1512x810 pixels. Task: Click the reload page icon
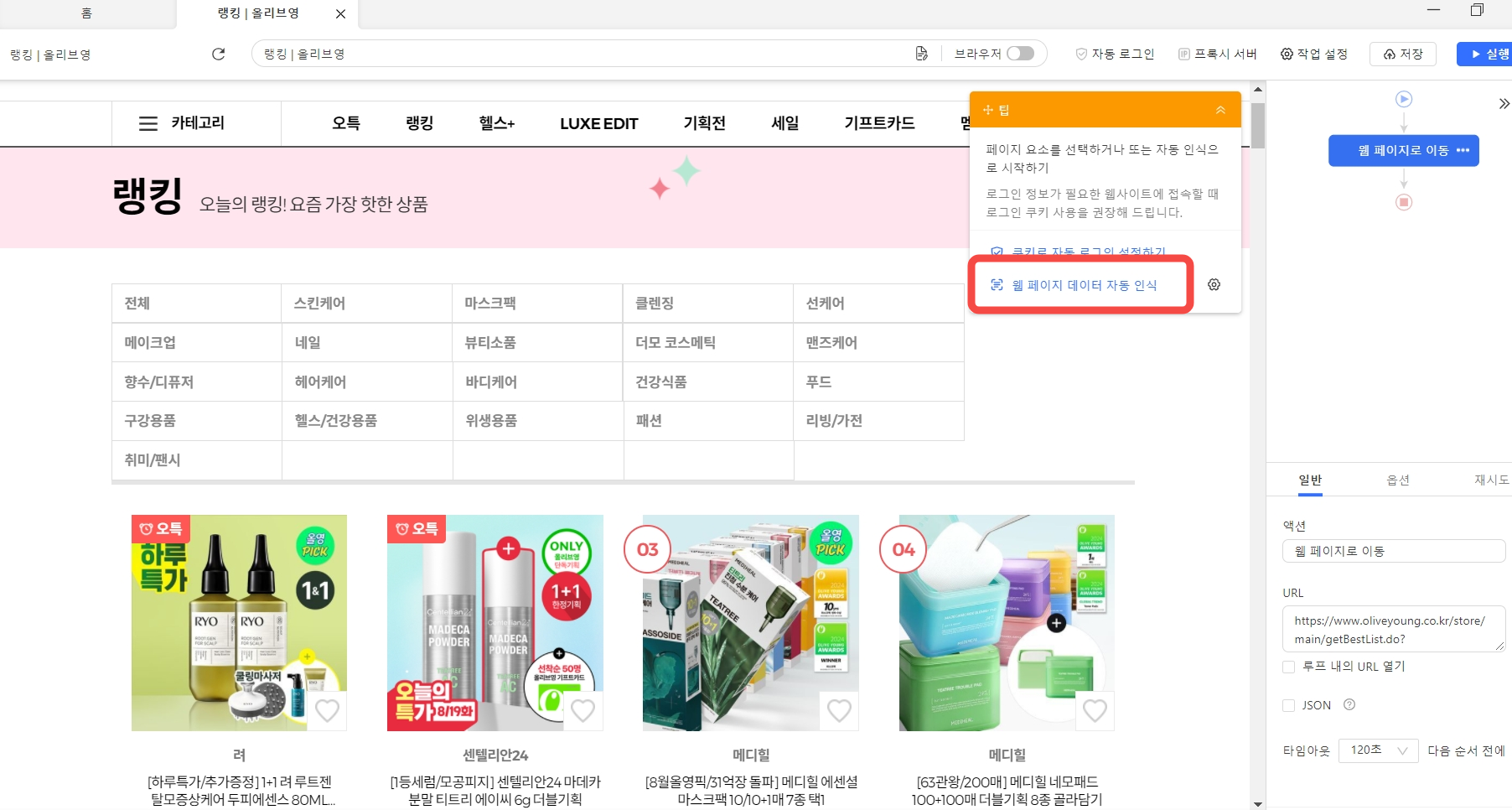tap(218, 54)
